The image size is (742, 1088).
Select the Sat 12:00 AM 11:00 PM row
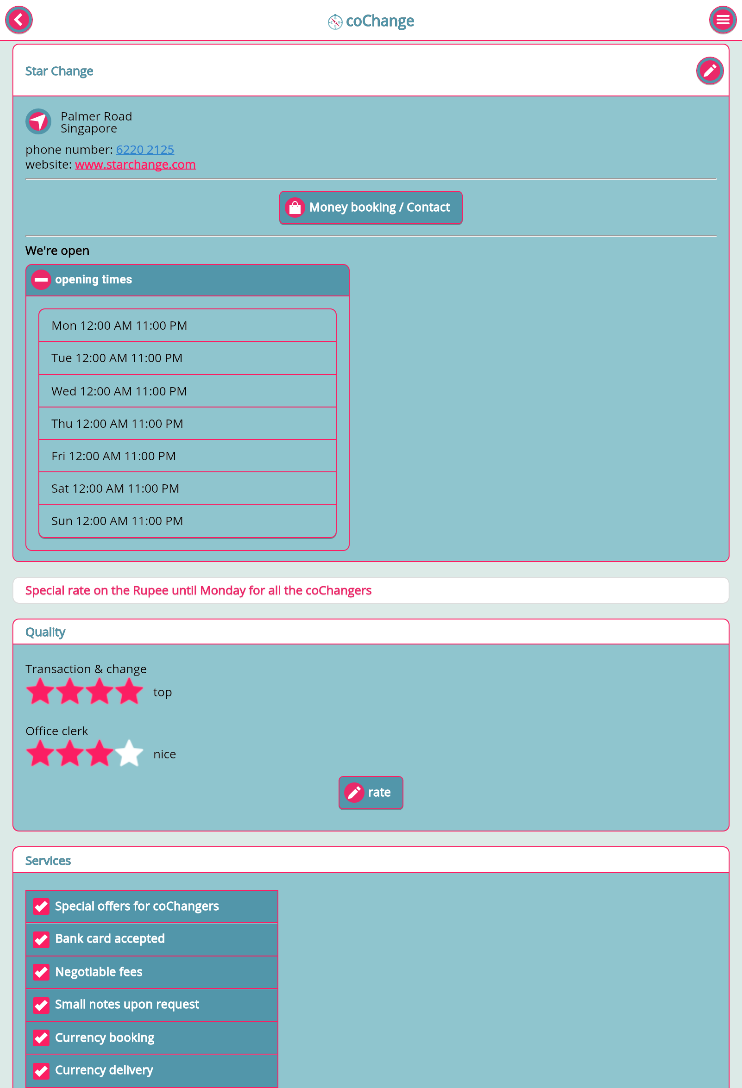tap(187, 488)
